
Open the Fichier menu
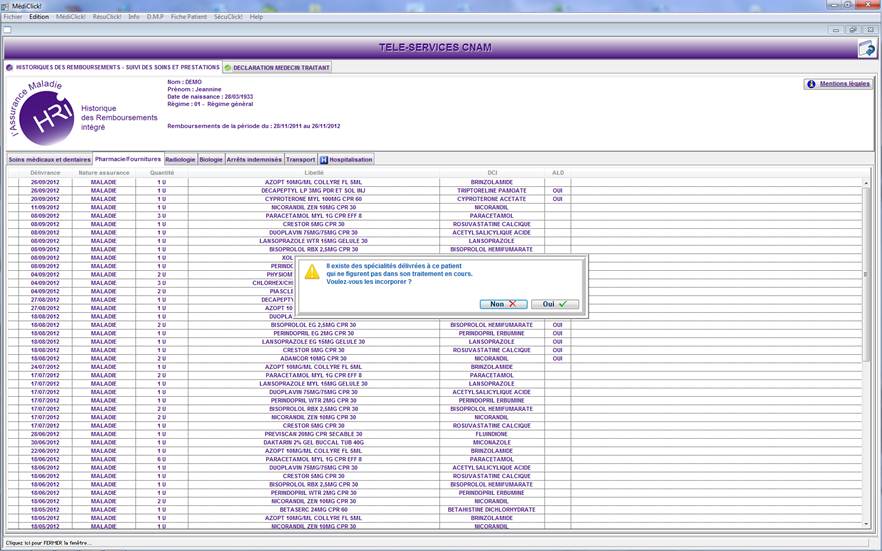tap(13, 17)
